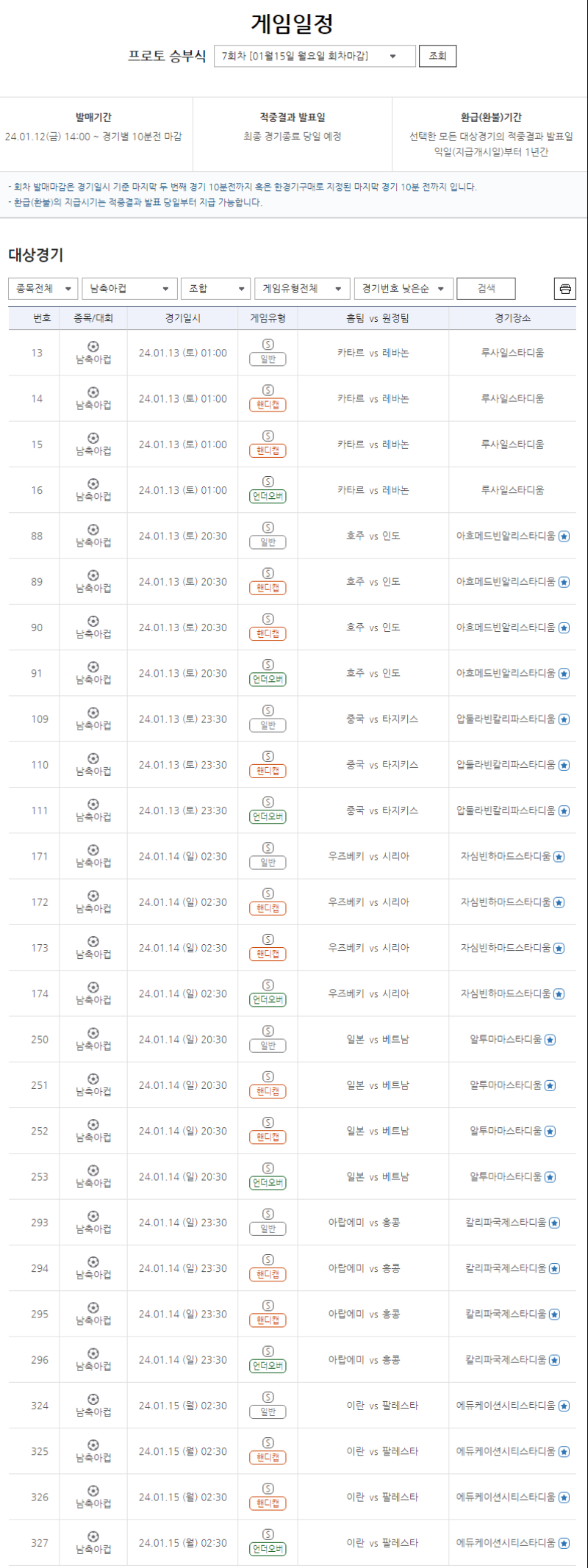The image size is (588, 1568).
Task: Click the 조회 lookup button
Action: [x=437, y=56]
